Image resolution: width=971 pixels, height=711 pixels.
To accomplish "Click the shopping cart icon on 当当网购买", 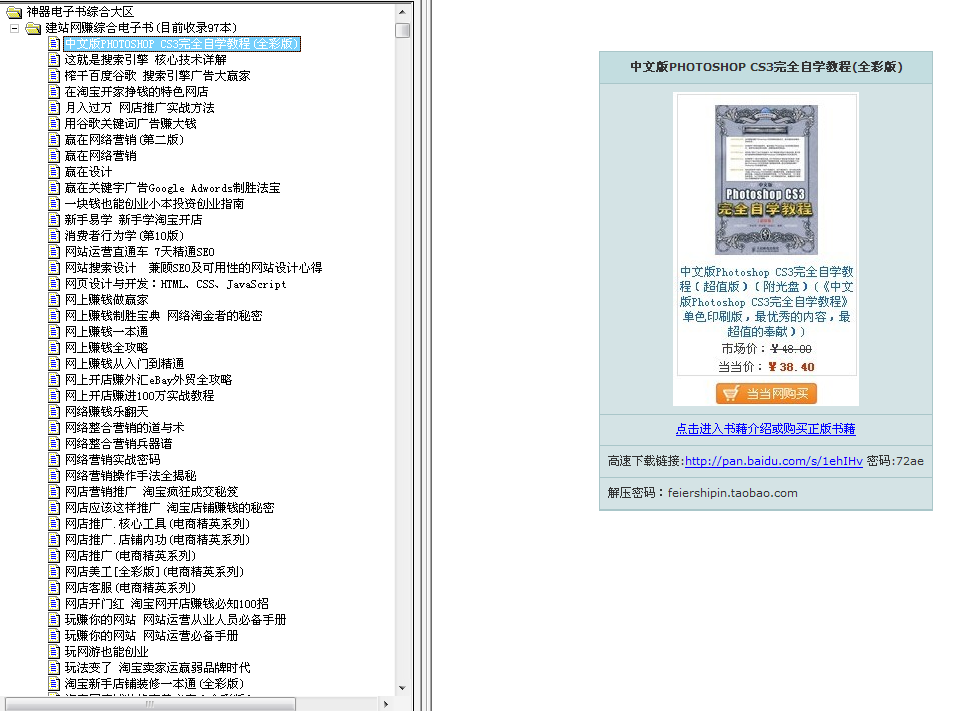I will point(731,393).
